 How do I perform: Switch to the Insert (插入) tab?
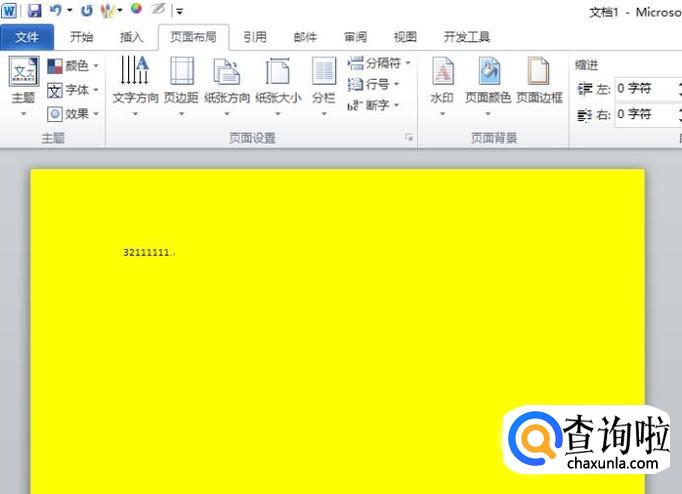click(x=131, y=38)
